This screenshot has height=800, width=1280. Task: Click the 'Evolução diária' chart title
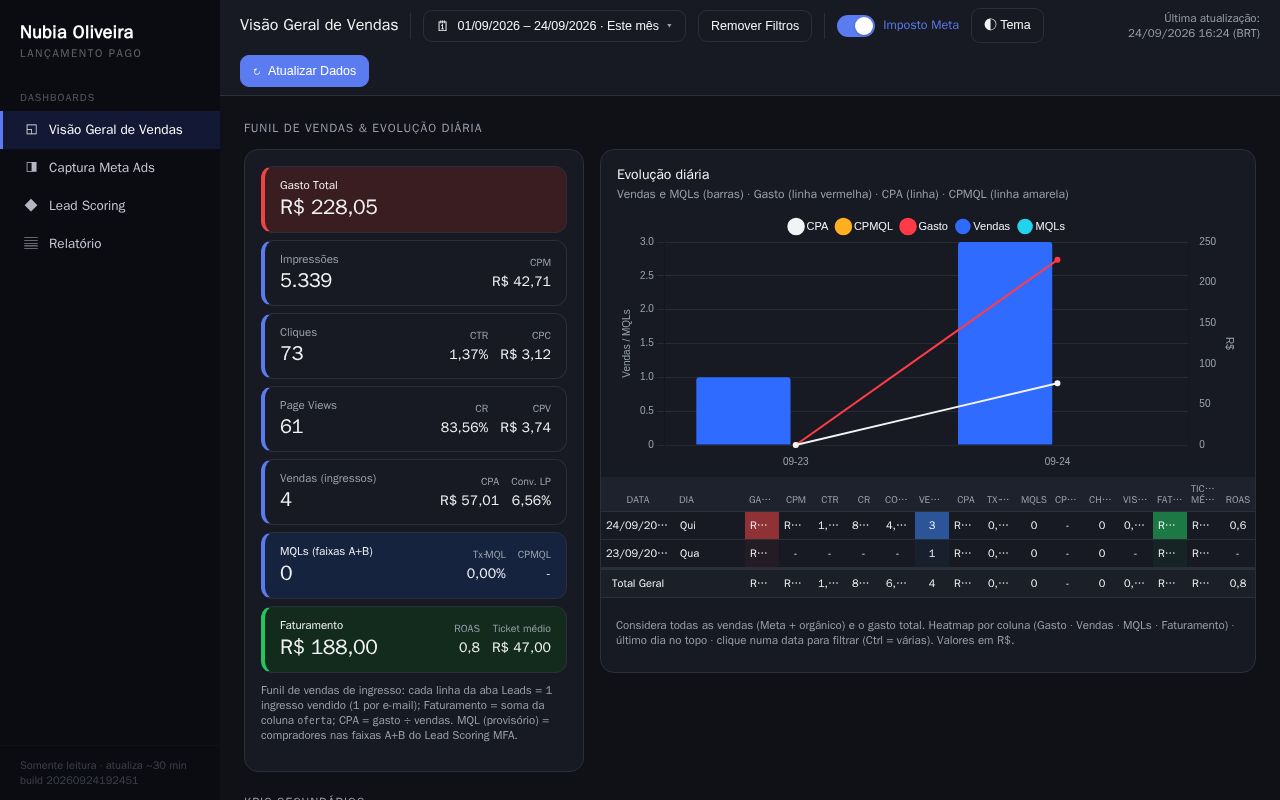663,174
